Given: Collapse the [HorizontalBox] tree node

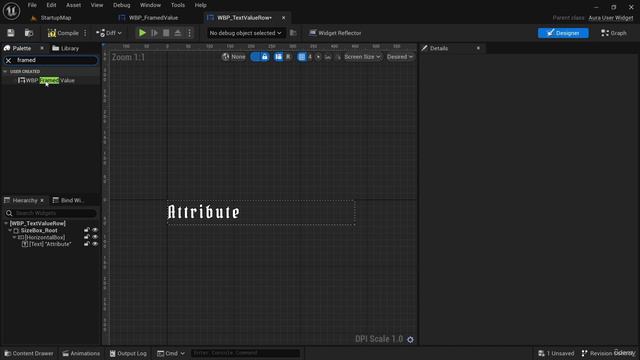Looking at the screenshot, I should coord(14,237).
